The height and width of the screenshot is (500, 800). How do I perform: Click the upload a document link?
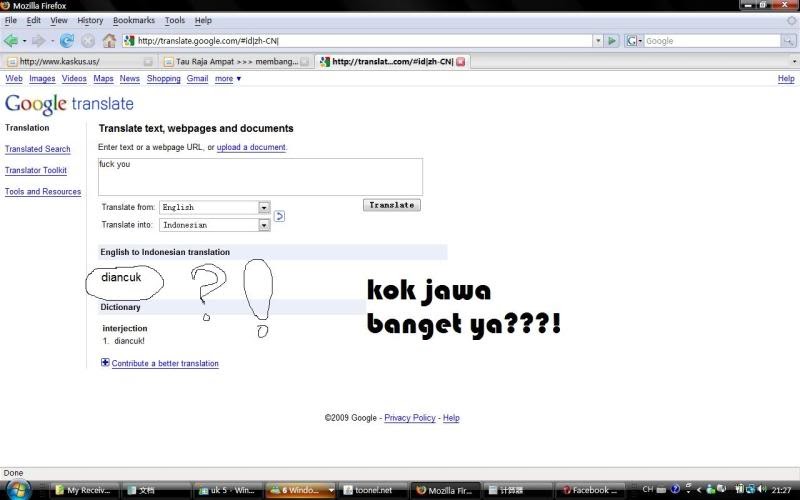click(251, 147)
